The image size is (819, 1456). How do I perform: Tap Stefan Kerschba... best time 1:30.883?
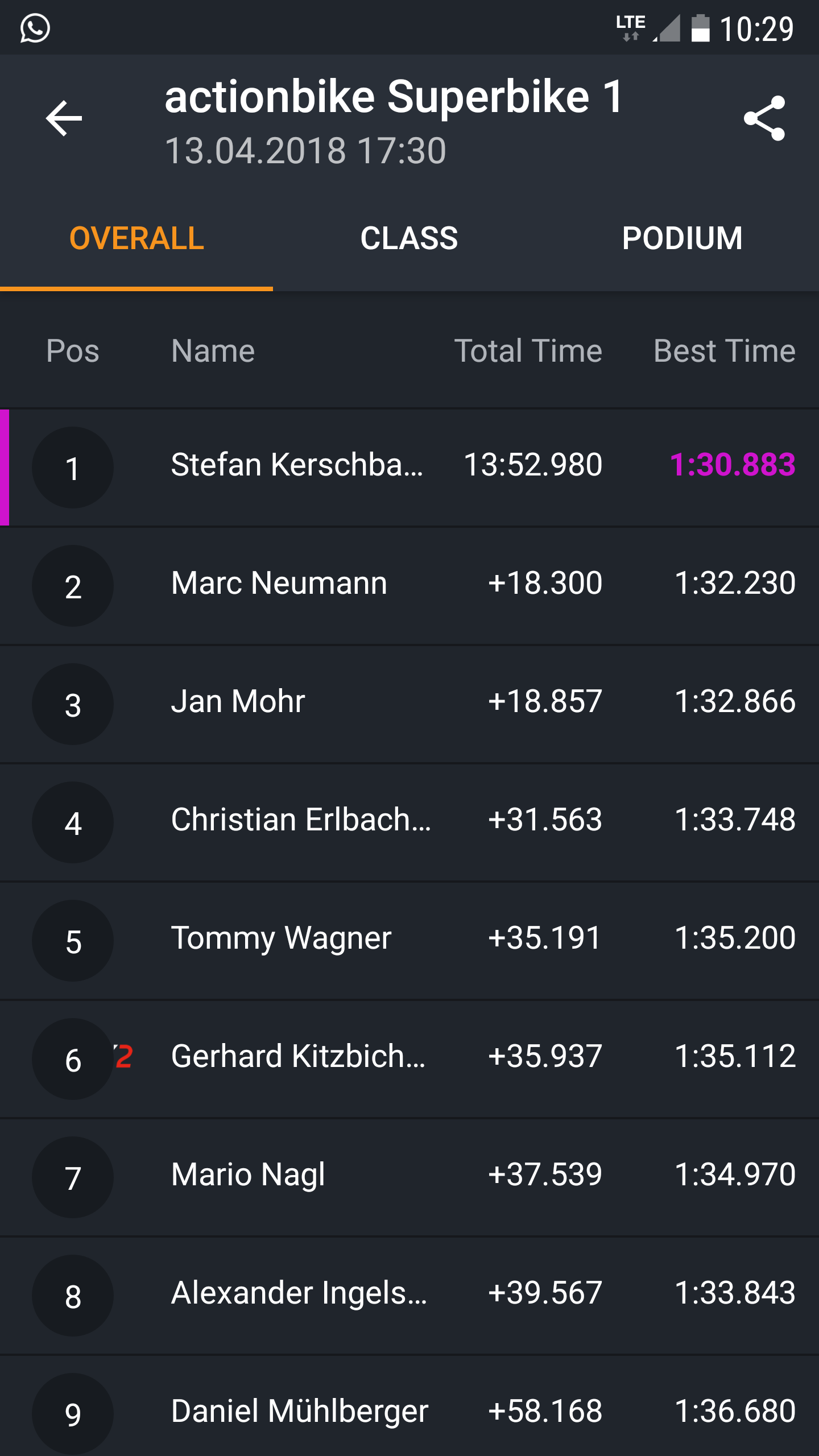coord(733,465)
